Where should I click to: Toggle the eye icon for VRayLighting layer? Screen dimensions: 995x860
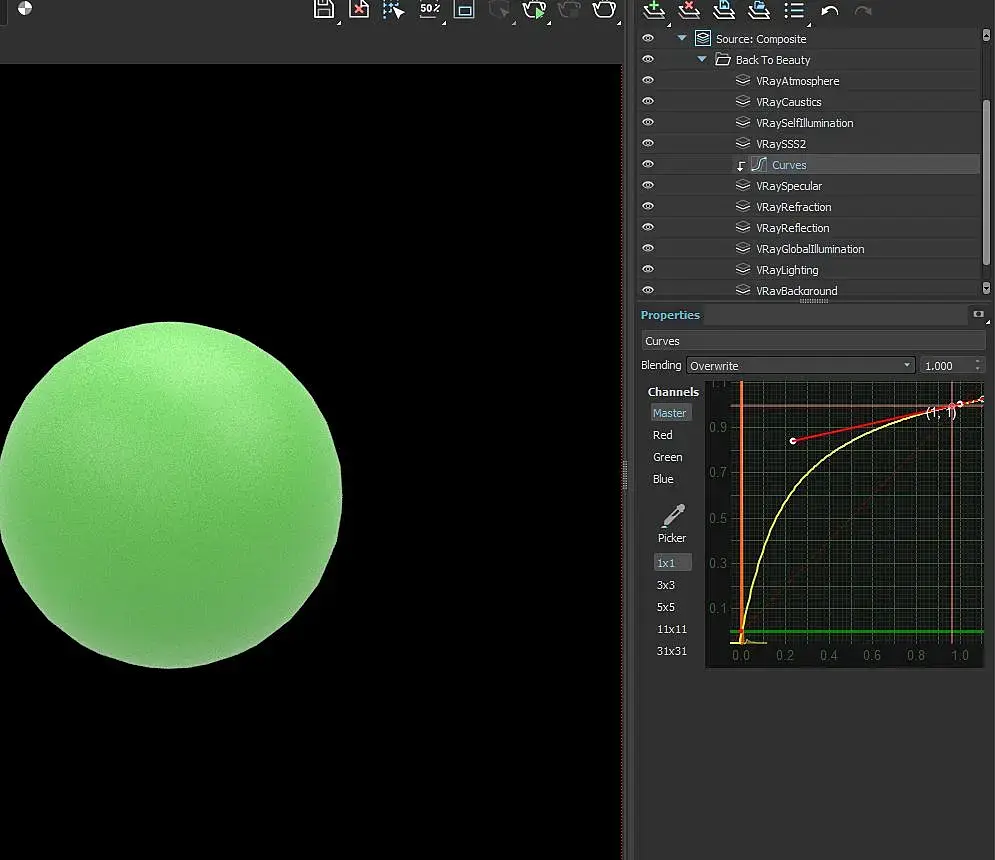648,270
